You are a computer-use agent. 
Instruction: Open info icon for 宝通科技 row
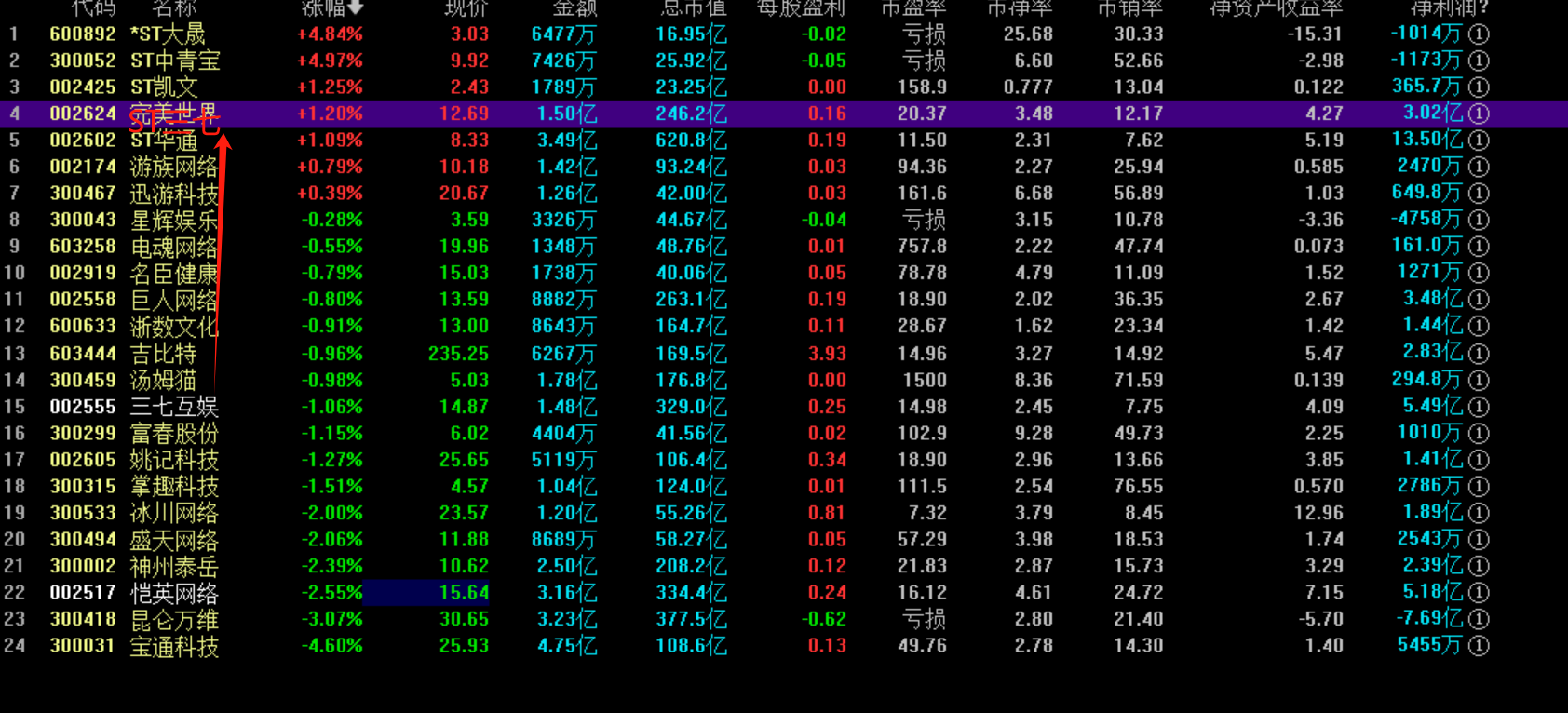point(1479,646)
